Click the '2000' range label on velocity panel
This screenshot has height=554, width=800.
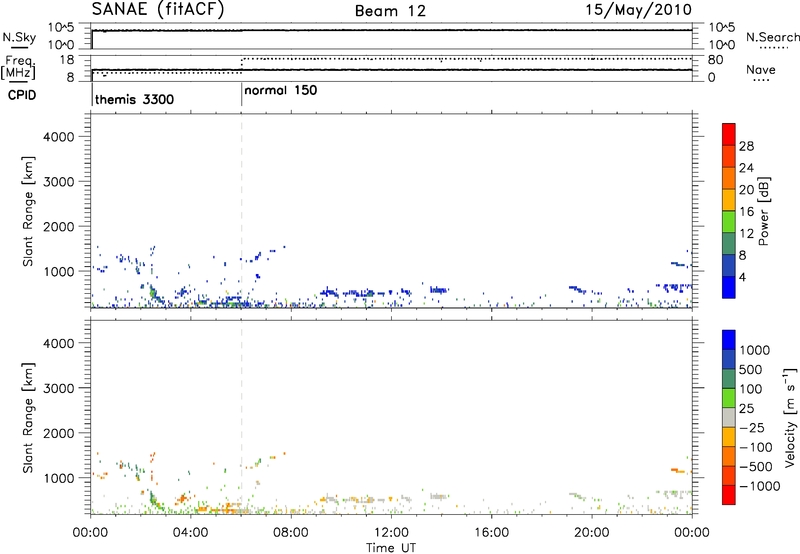[59, 433]
